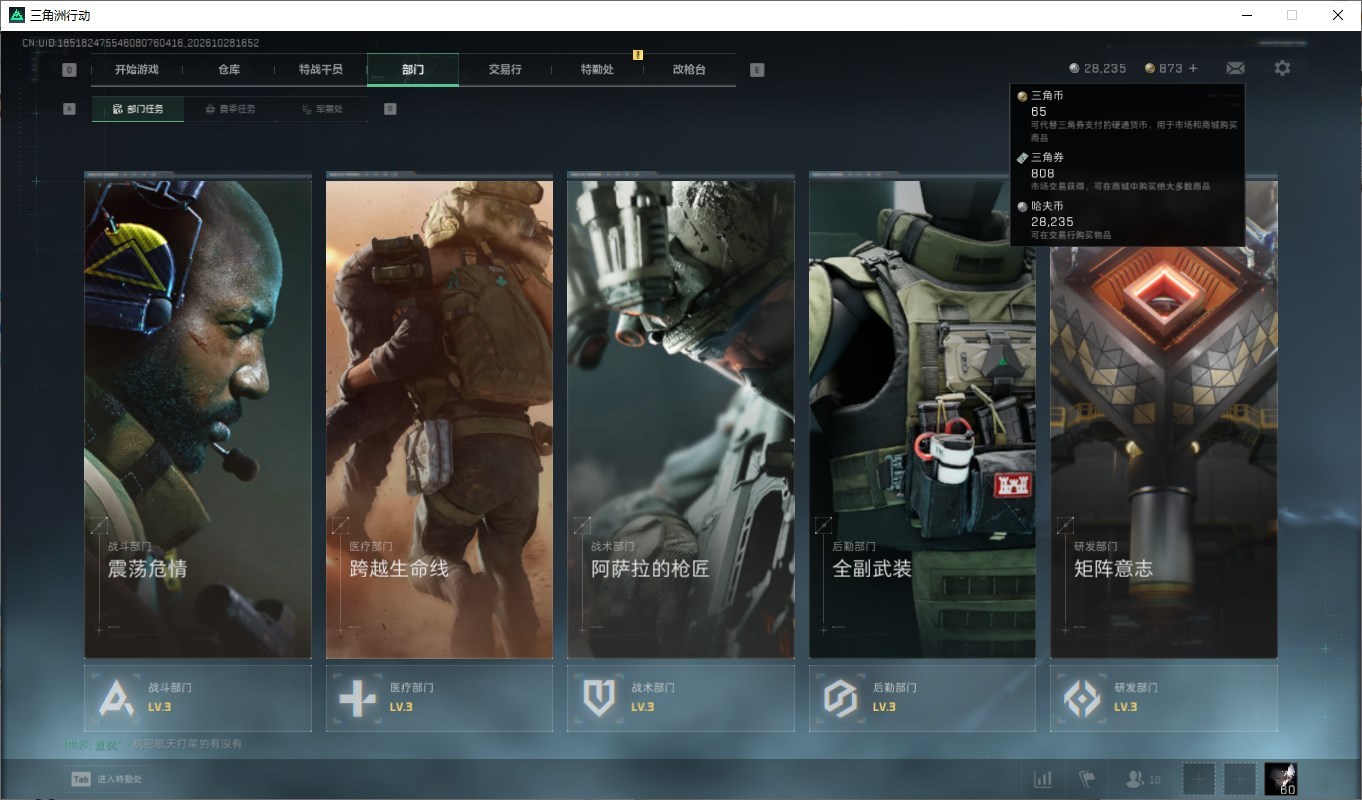Go to the 特战干员 tab
This screenshot has height=800, width=1362.
click(x=321, y=70)
